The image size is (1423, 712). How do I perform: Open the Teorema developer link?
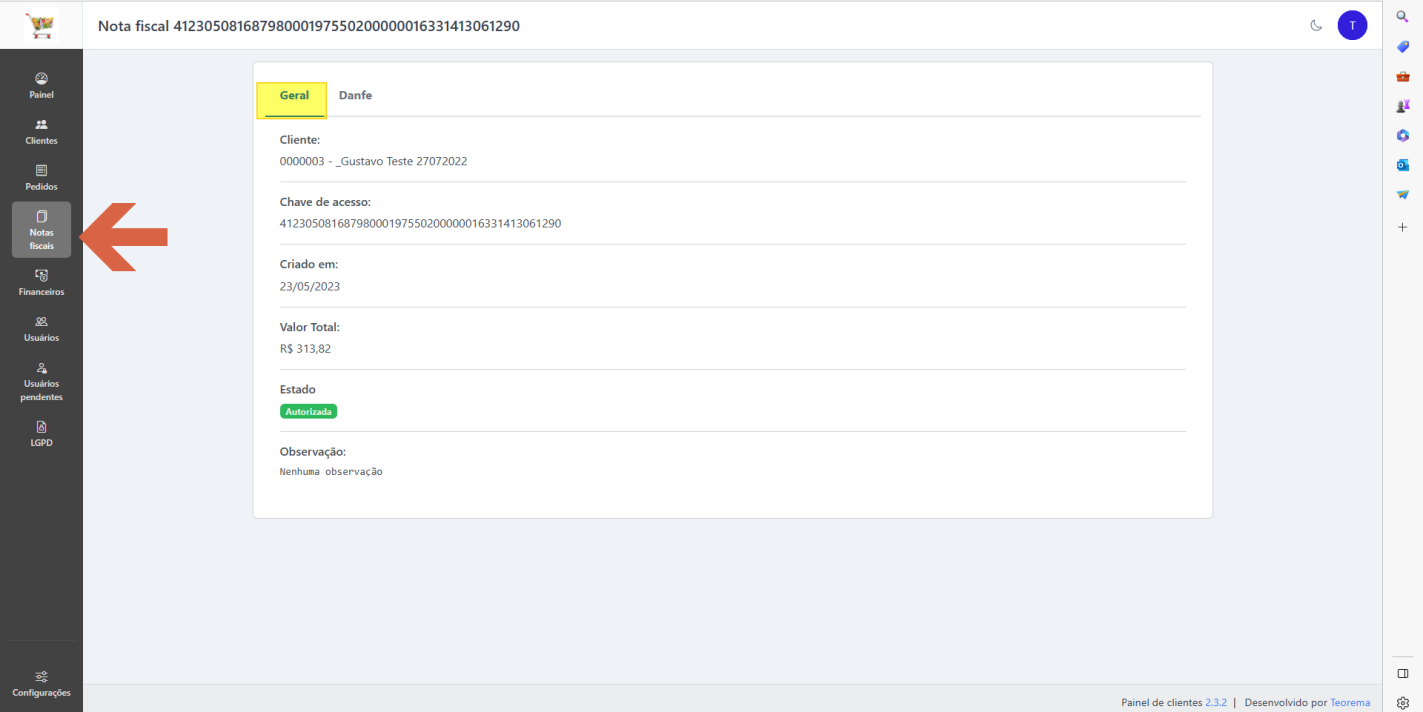coord(1350,702)
